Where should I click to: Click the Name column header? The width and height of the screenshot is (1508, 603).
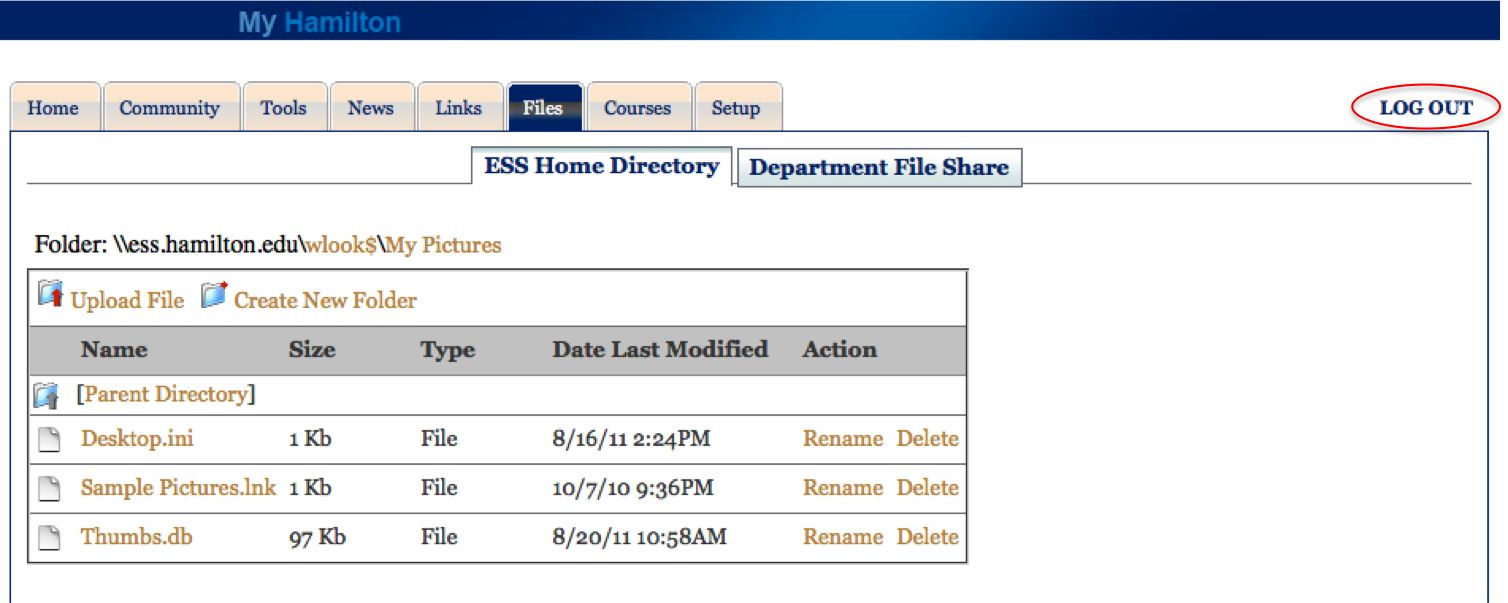pos(114,350)
